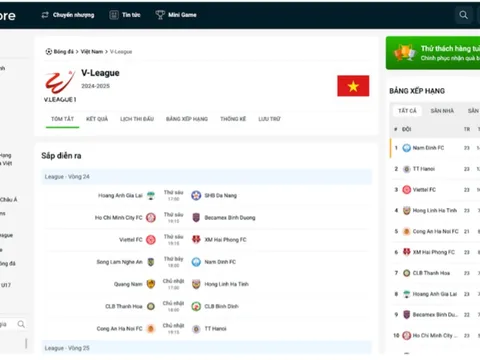Click Ho Chi Minh City FC crest in fixtures
480x360 pixels.
[151, 218]
